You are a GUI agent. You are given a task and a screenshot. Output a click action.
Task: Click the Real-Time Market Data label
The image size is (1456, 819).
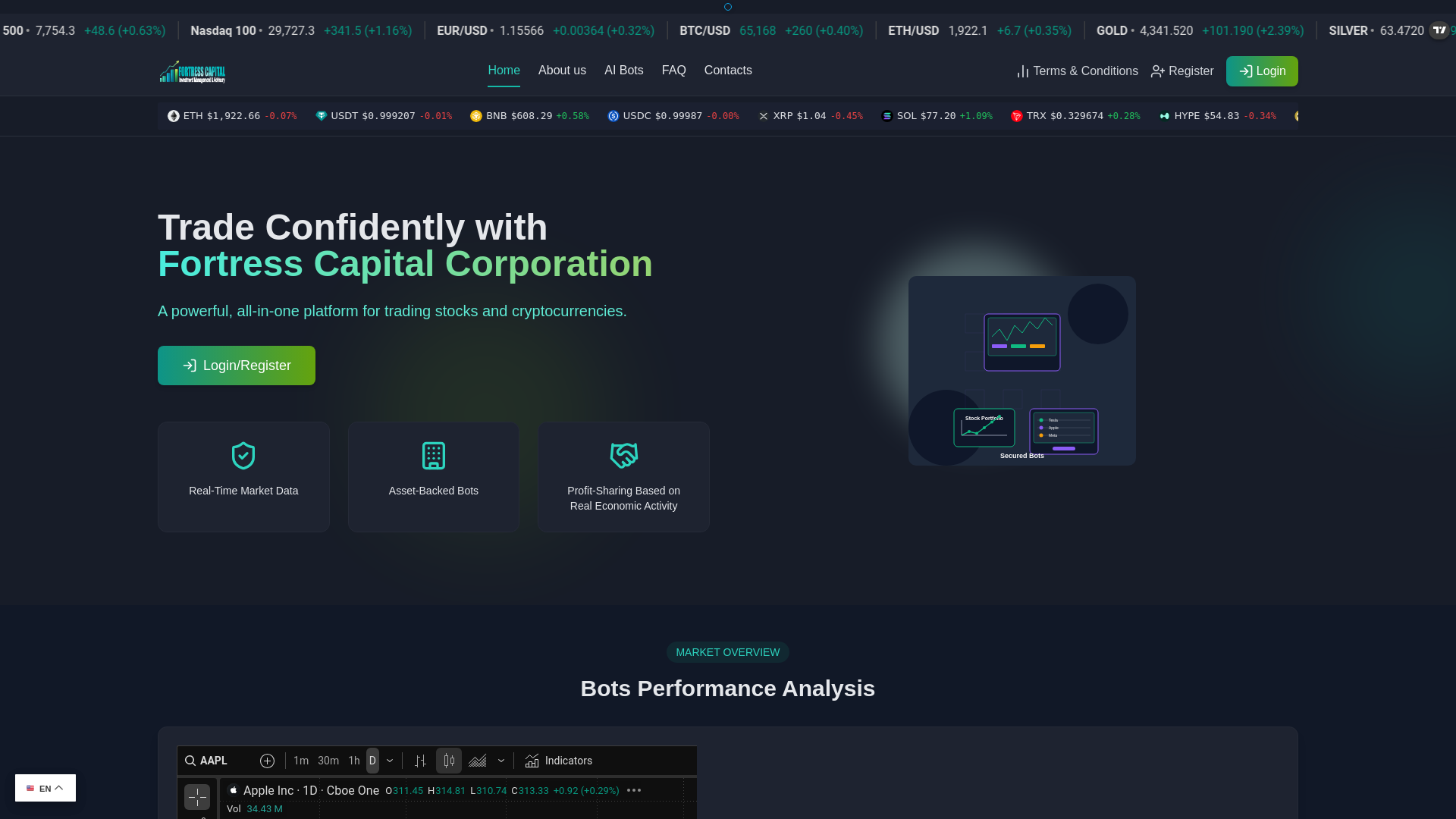click(243, 491)
